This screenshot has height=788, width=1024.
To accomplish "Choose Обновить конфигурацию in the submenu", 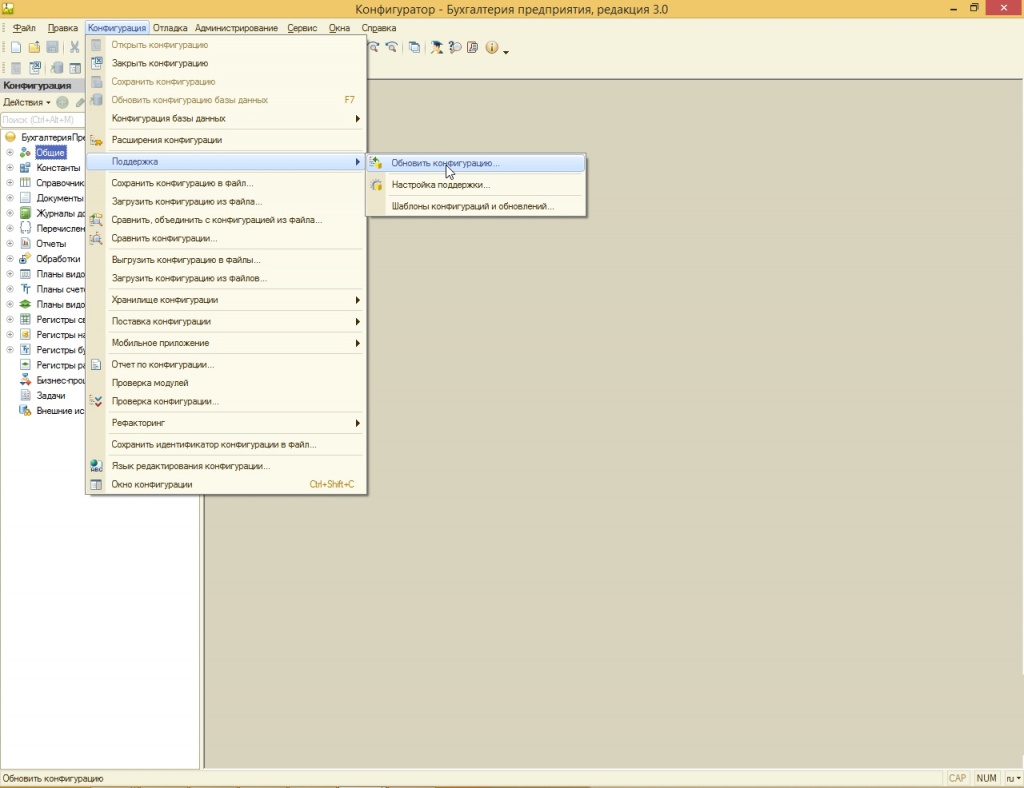I will (x=476, y=163).
